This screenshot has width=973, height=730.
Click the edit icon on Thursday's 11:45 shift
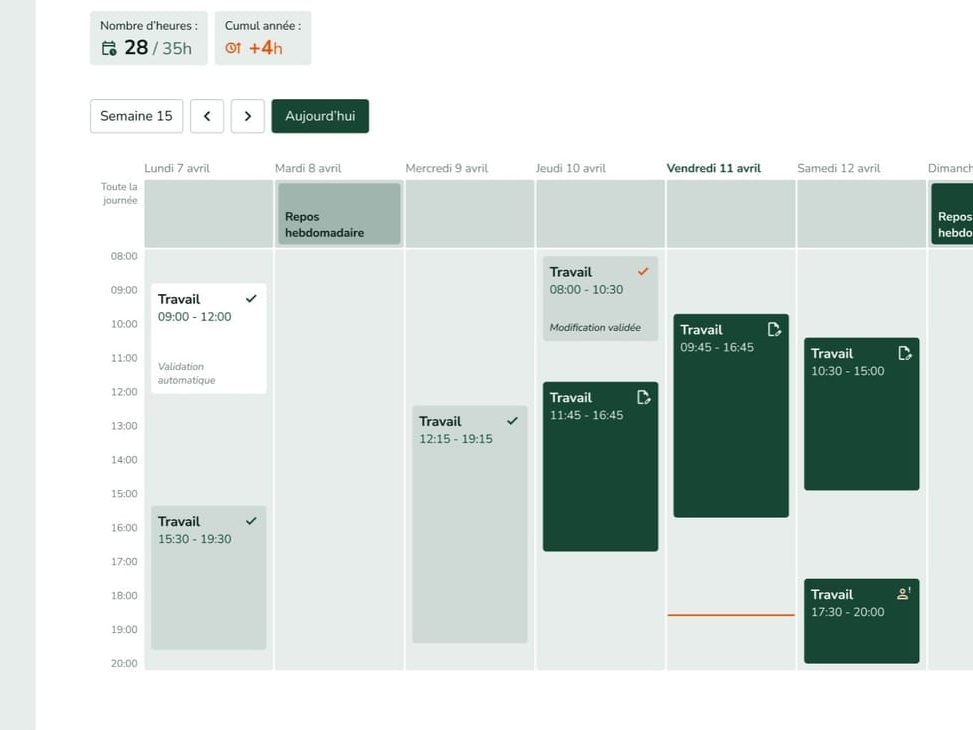pyautogui.click(x=644, y=398)
